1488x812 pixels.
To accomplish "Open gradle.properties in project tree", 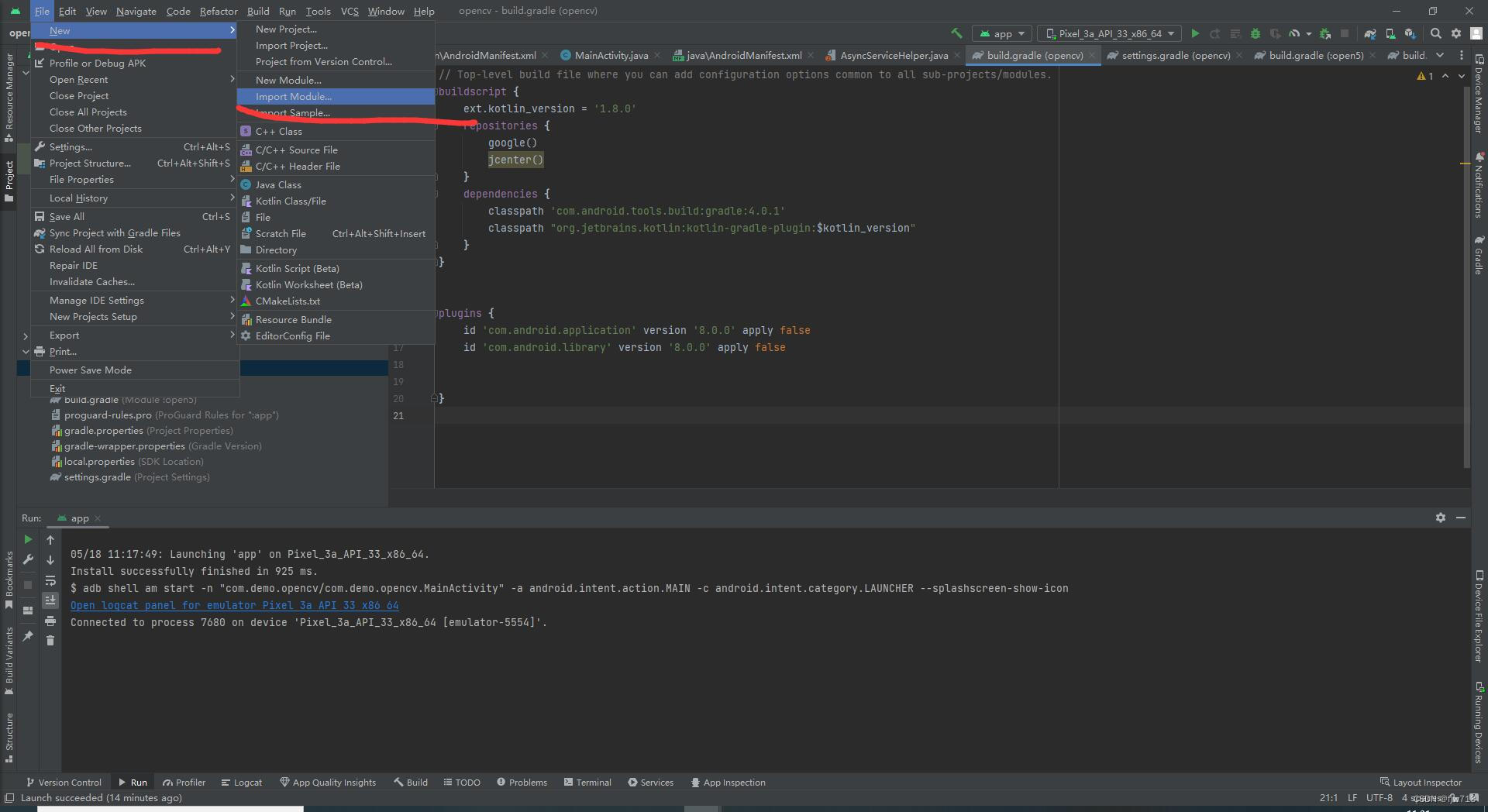I will [103, 430].
